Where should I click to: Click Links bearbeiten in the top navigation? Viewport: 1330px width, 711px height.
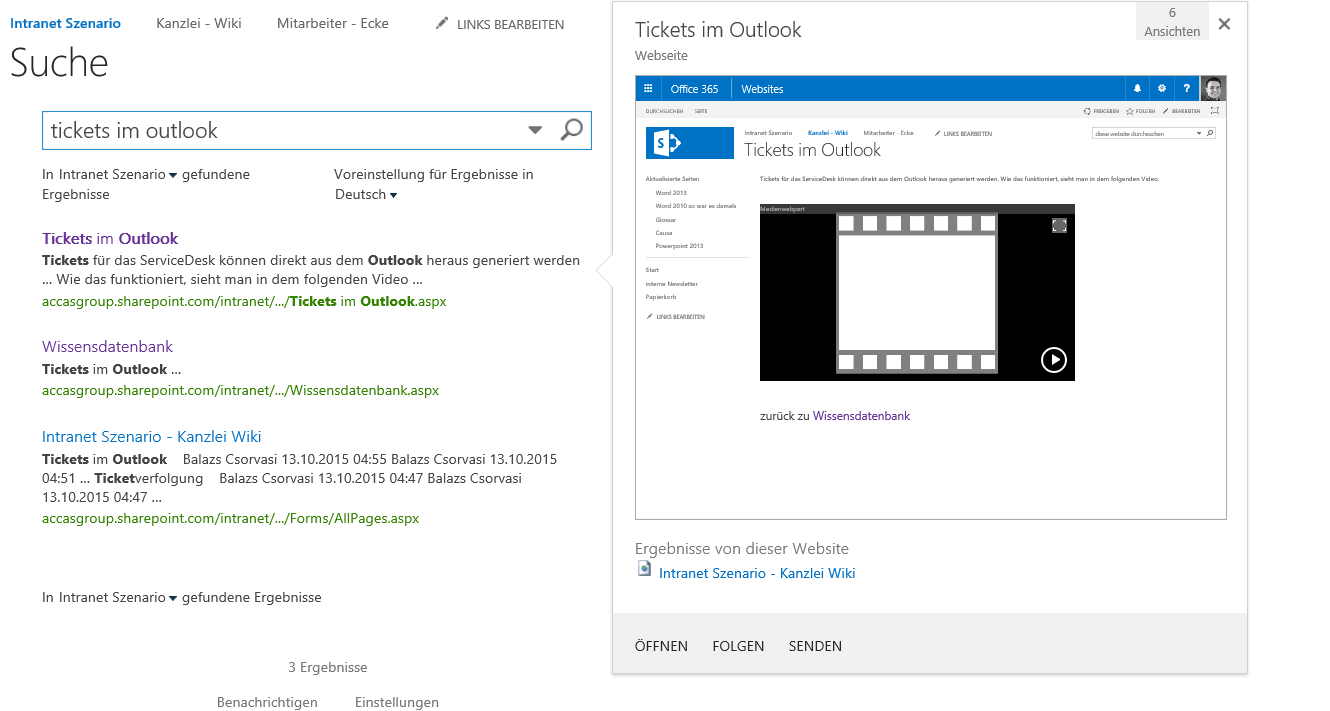click(510, 24)
